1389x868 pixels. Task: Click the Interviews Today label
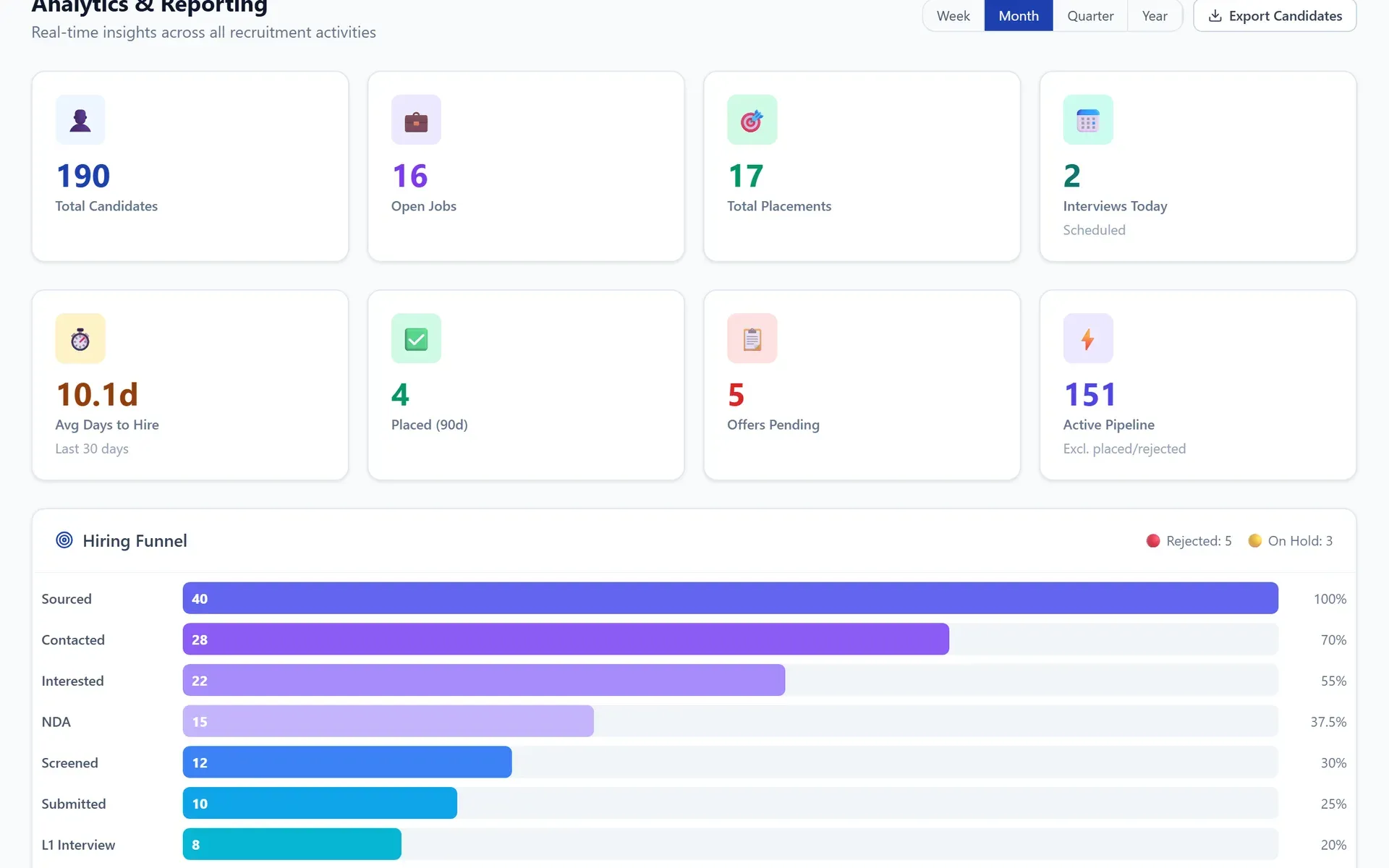tap(1115, 206)
